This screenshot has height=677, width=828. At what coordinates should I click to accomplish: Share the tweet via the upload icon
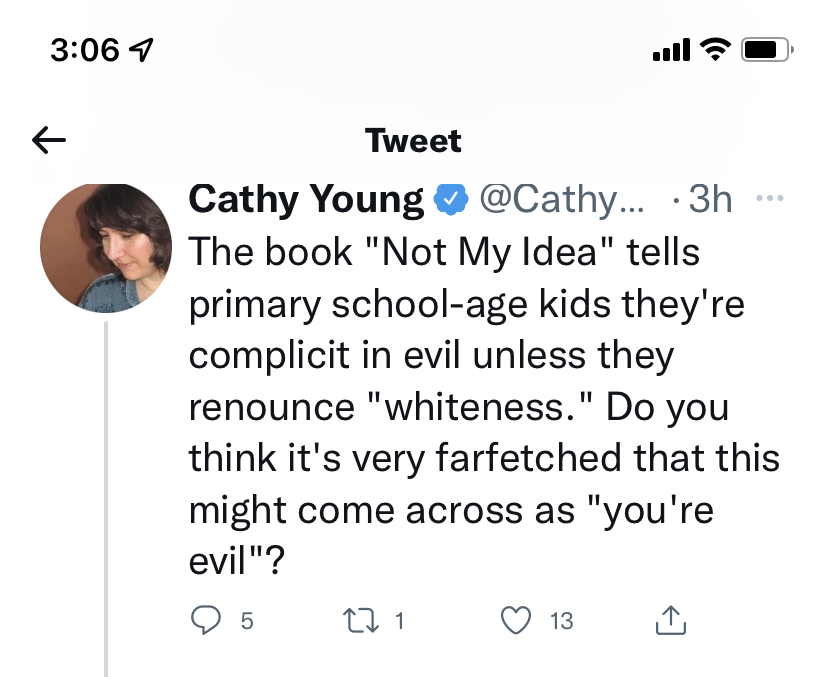[x=670, y=621]
